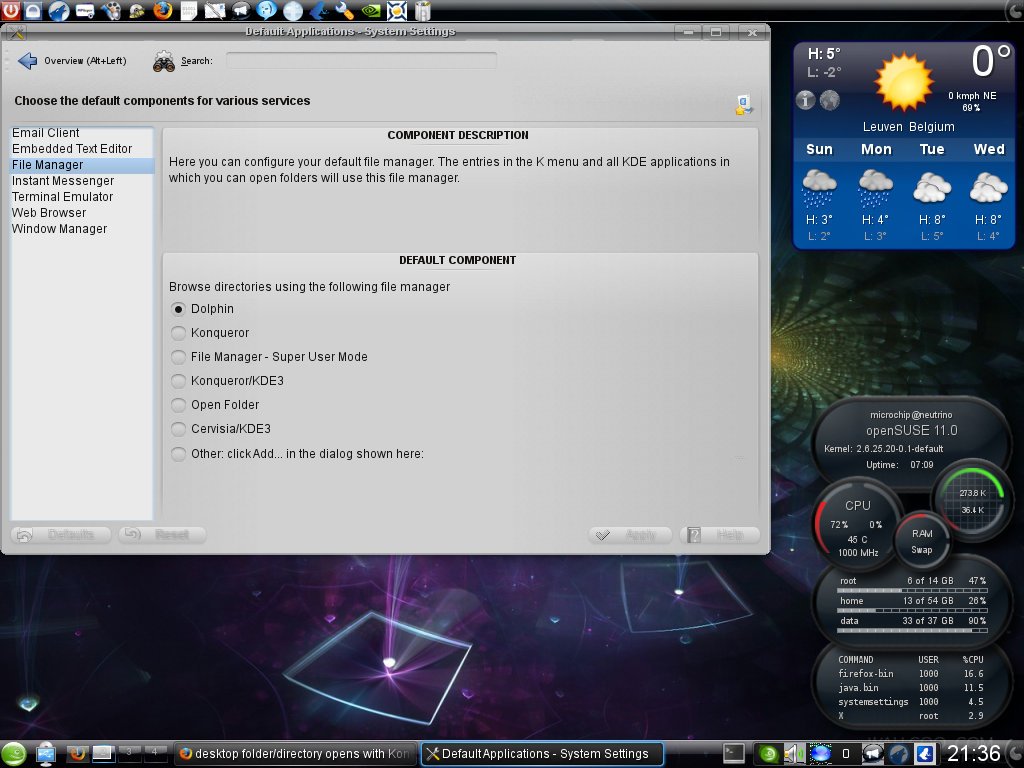Click the 0° current temperature reading
The height and width of the screenshot is (768, 1024).
[x=991, y=61]
